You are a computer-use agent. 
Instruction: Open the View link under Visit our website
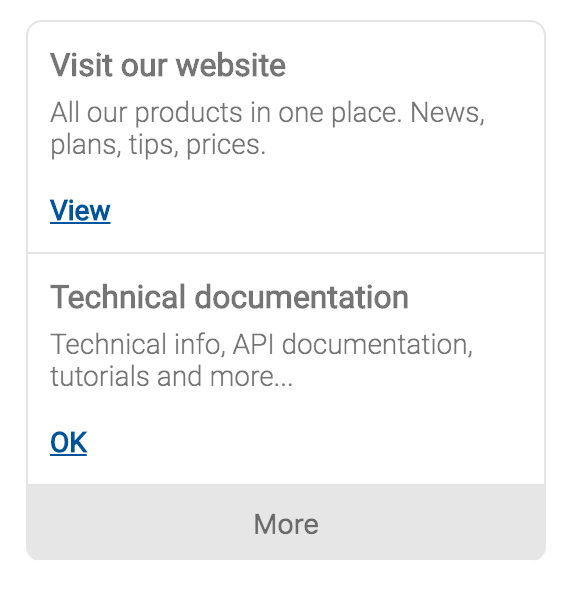(80, 210)
